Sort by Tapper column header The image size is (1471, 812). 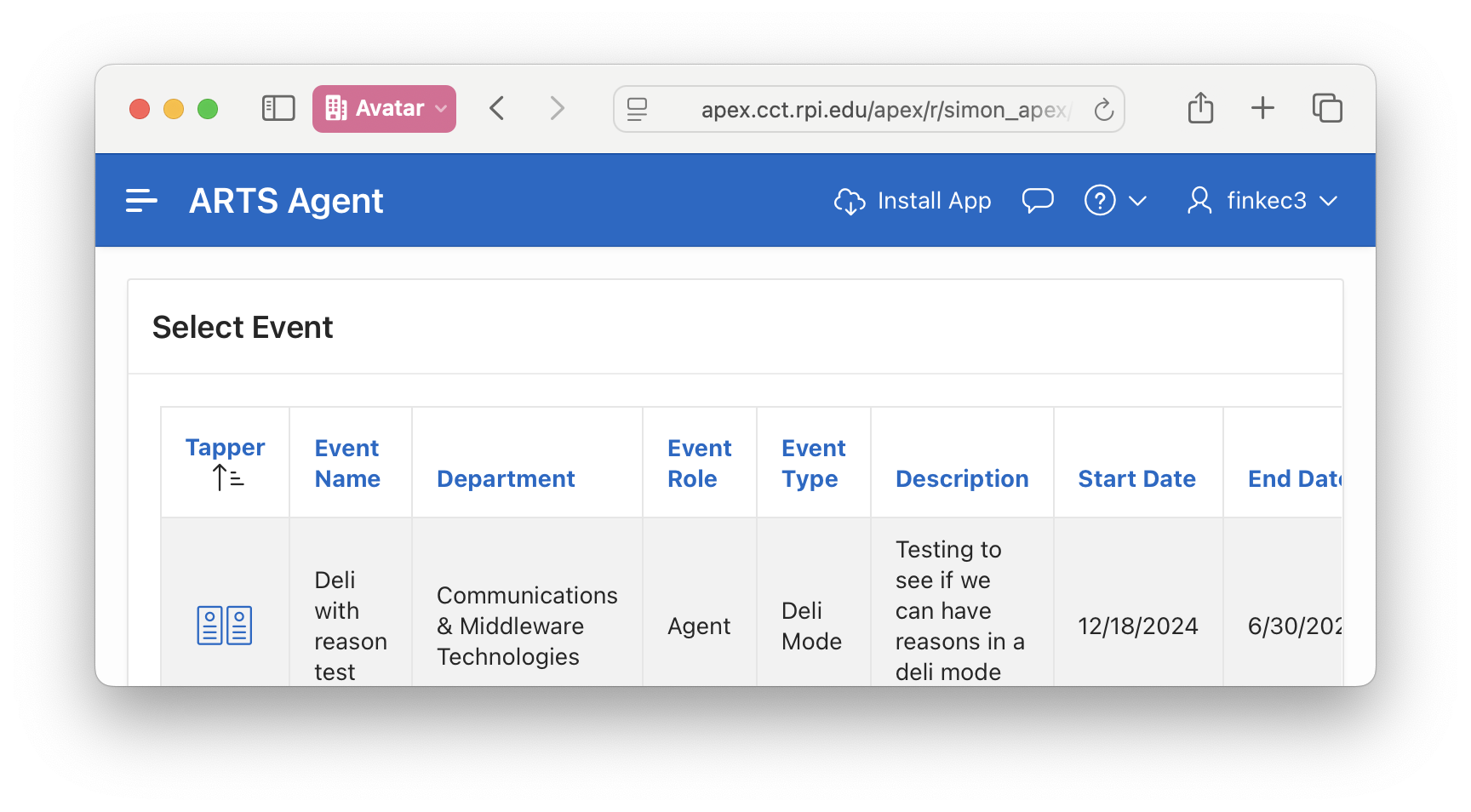click(226, 448)
